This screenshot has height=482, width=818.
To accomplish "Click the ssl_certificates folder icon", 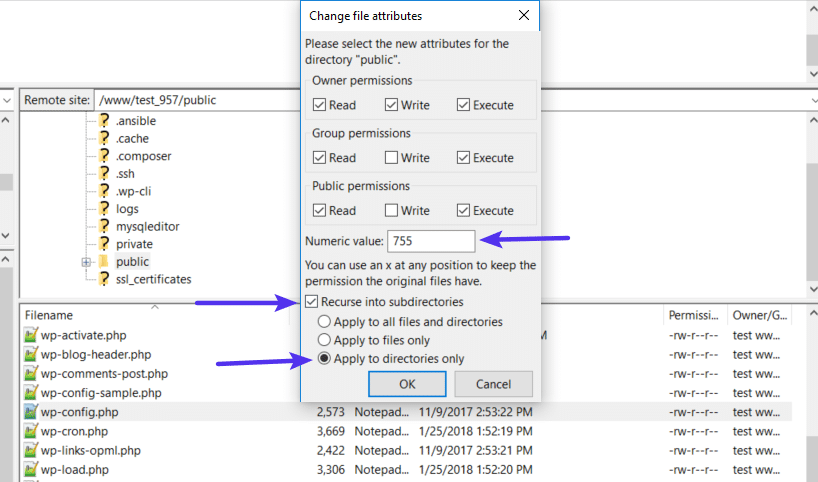I will click(104, 279).
